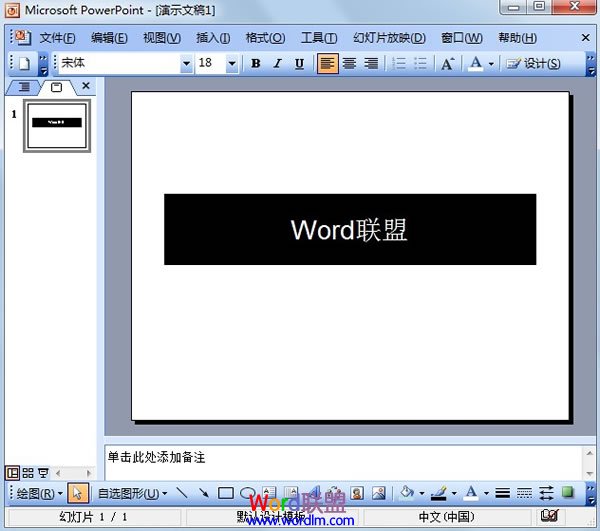Toggle bold formatting
Viewport: 600px width, 531px height.
click(x=256, y=64)
